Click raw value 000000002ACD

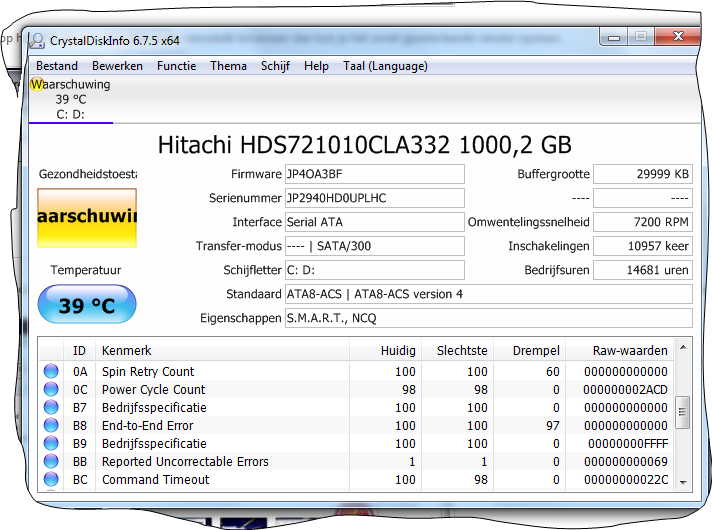pyautogui.click(x=625, y=390)
